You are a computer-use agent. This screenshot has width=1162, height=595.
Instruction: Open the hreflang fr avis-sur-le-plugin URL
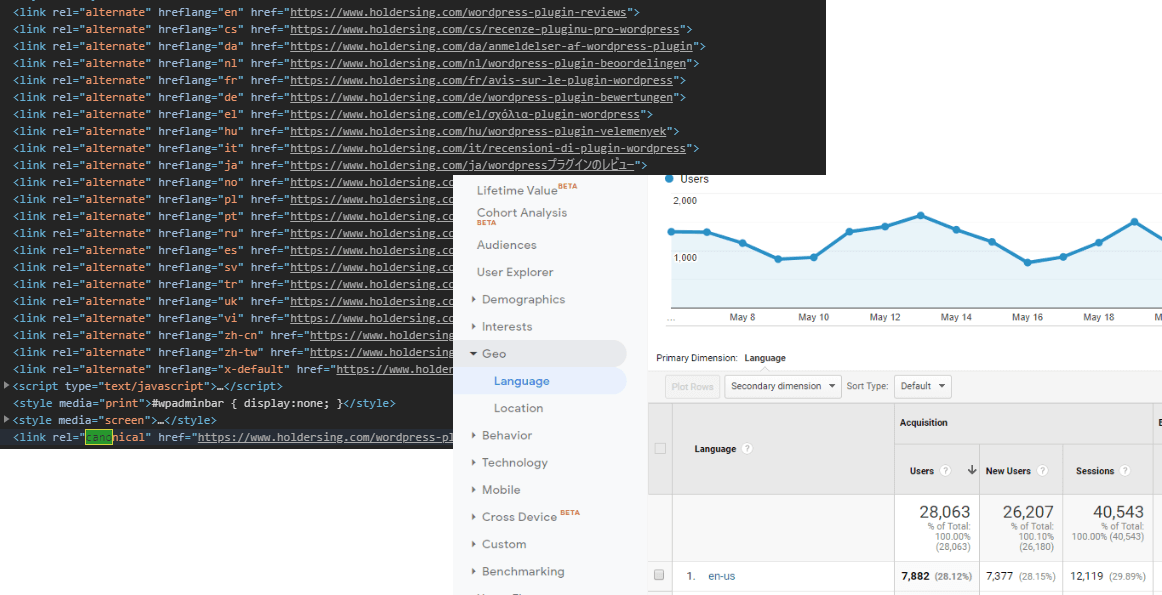pyautogui.click(x=482, y=80)
